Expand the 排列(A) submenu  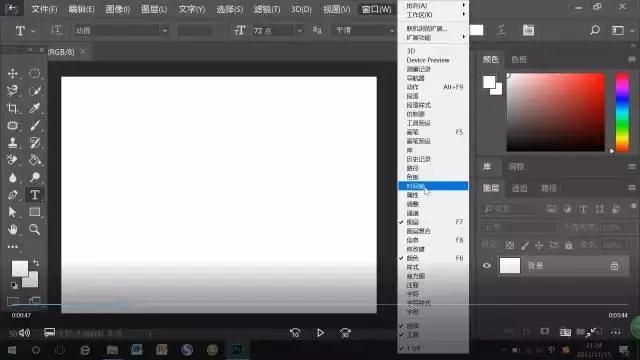[x=433, y=5]
